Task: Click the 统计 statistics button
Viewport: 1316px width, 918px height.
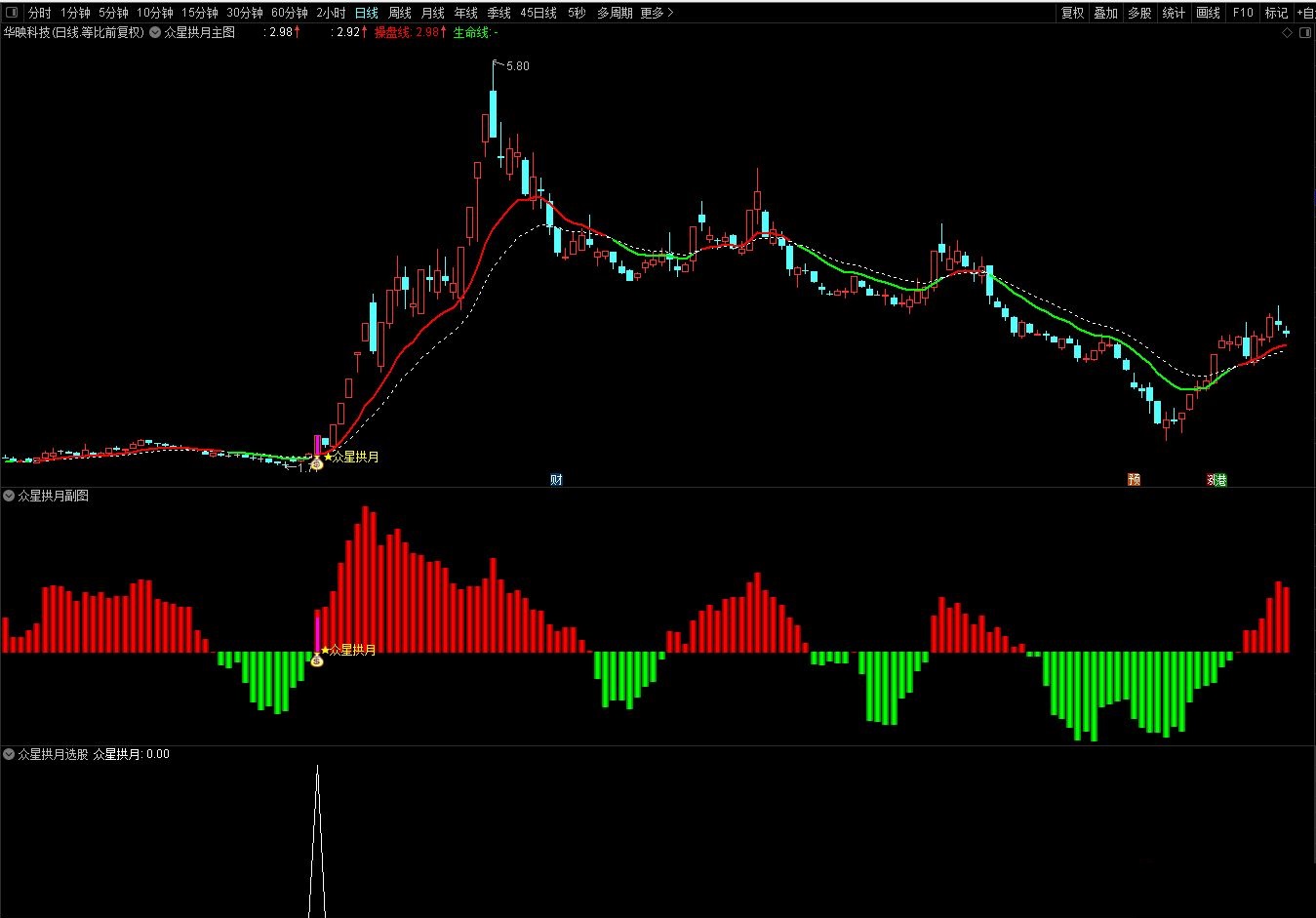Action: [x=1174, y=13]
